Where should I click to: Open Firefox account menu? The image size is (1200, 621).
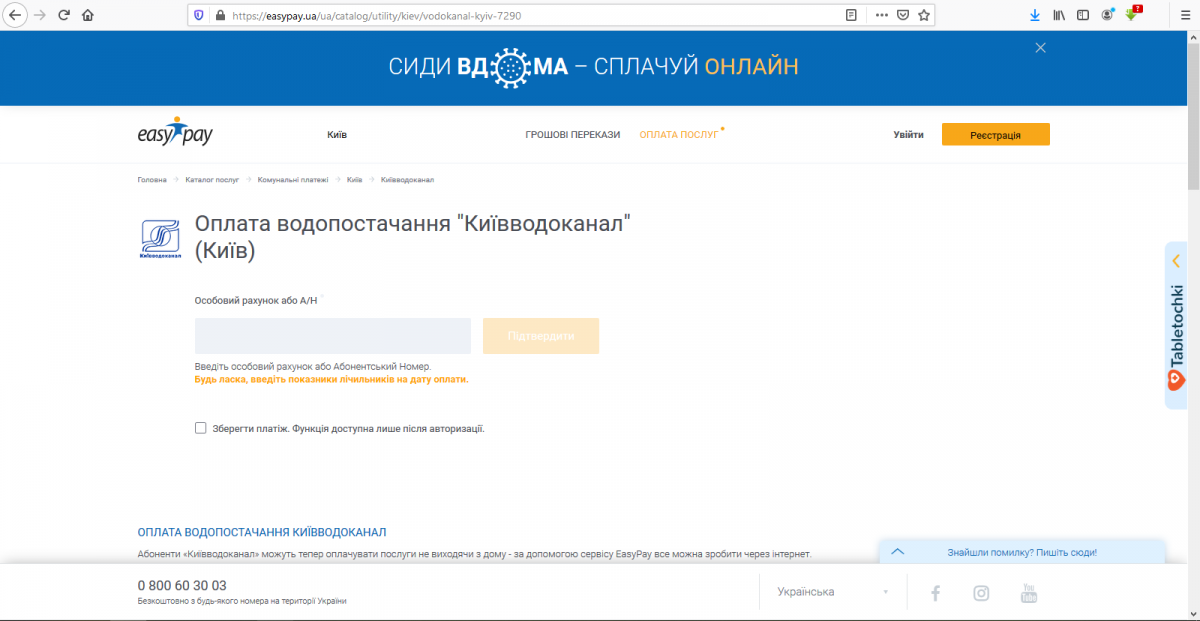[1108, 15]
